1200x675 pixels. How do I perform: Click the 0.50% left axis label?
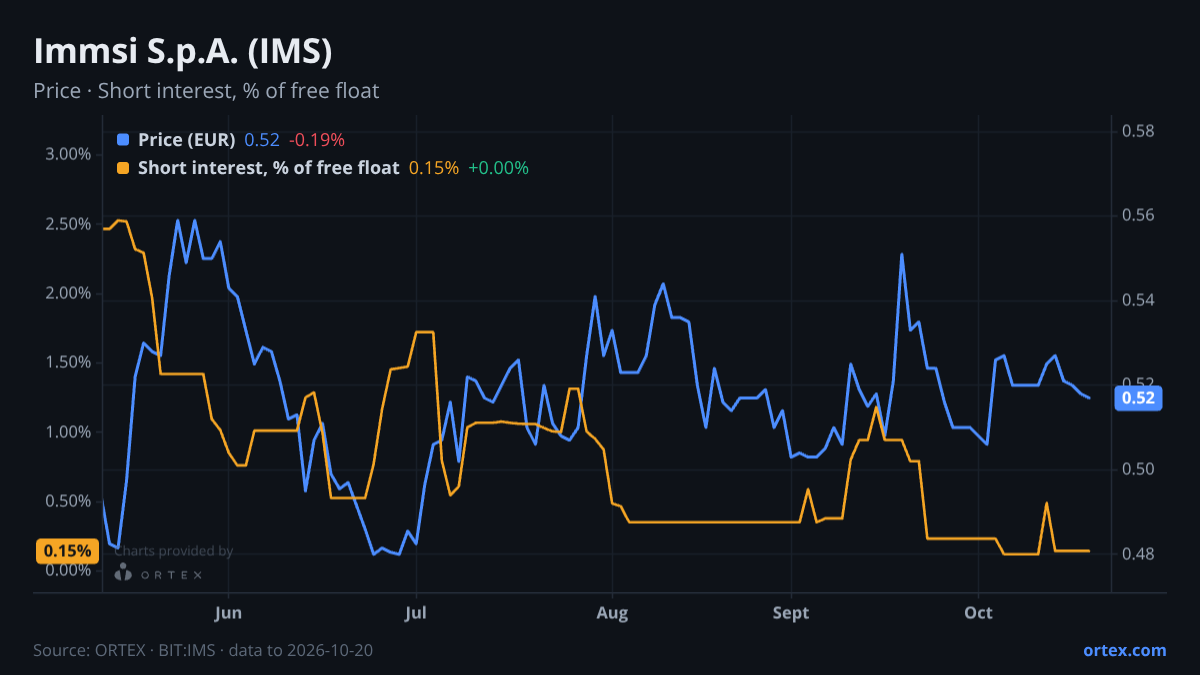[x=69, y=501]
